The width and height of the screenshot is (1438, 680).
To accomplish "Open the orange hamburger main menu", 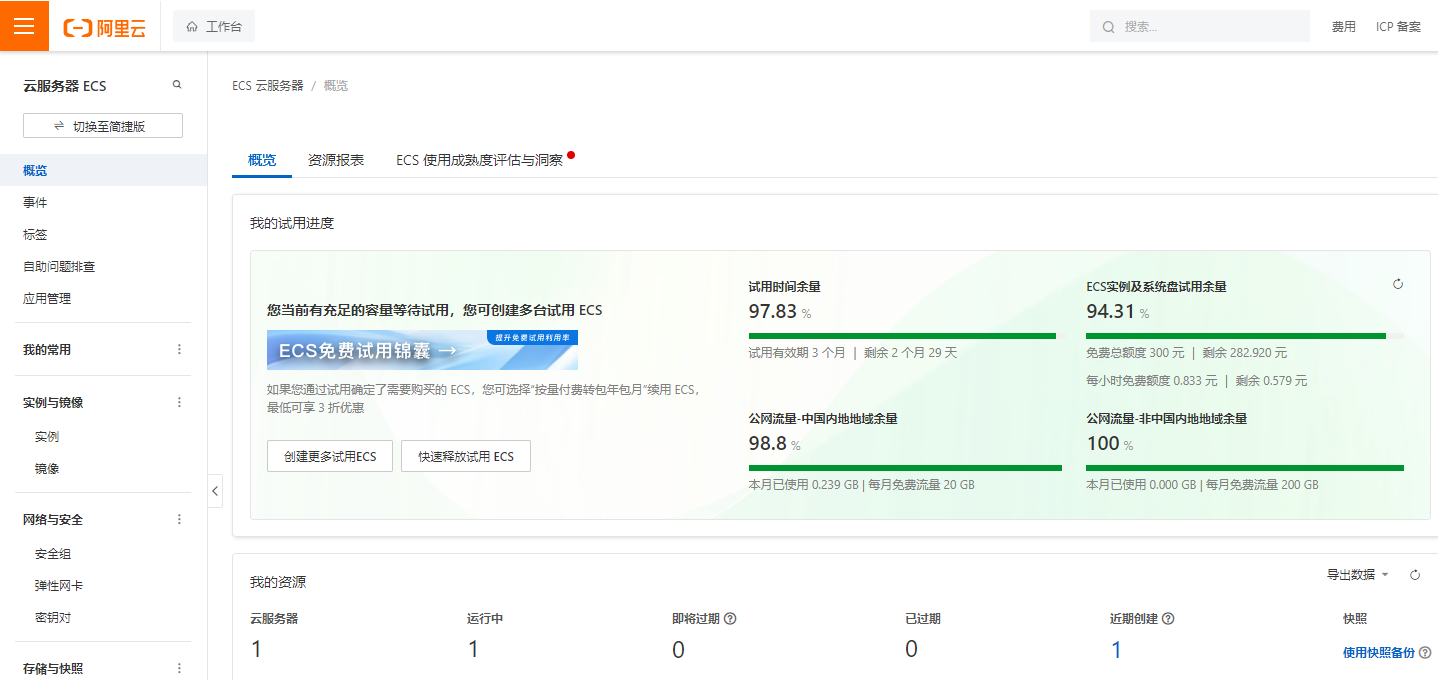I will pos(24,26).
